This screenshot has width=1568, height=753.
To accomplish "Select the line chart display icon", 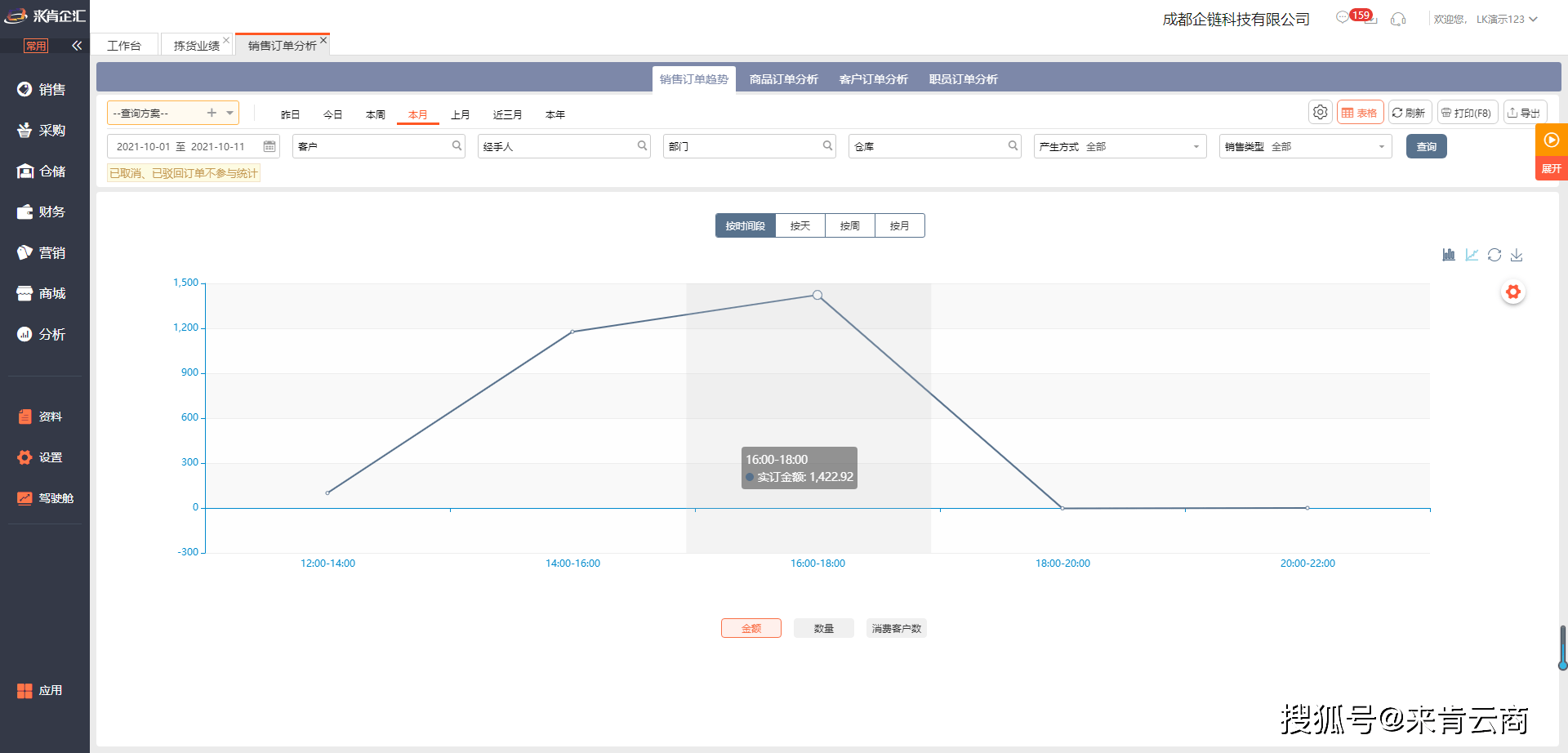I will click(x=1472, y=254).
